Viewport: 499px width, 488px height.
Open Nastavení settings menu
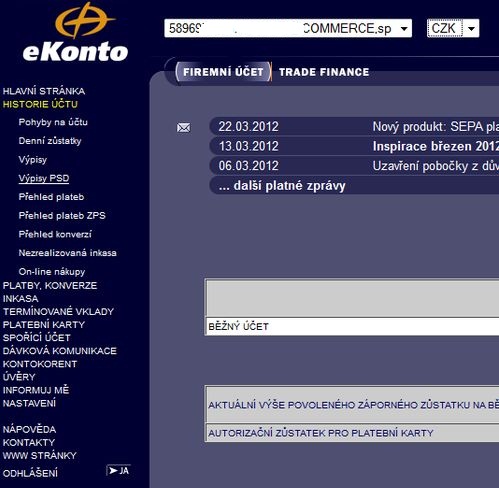29,403
